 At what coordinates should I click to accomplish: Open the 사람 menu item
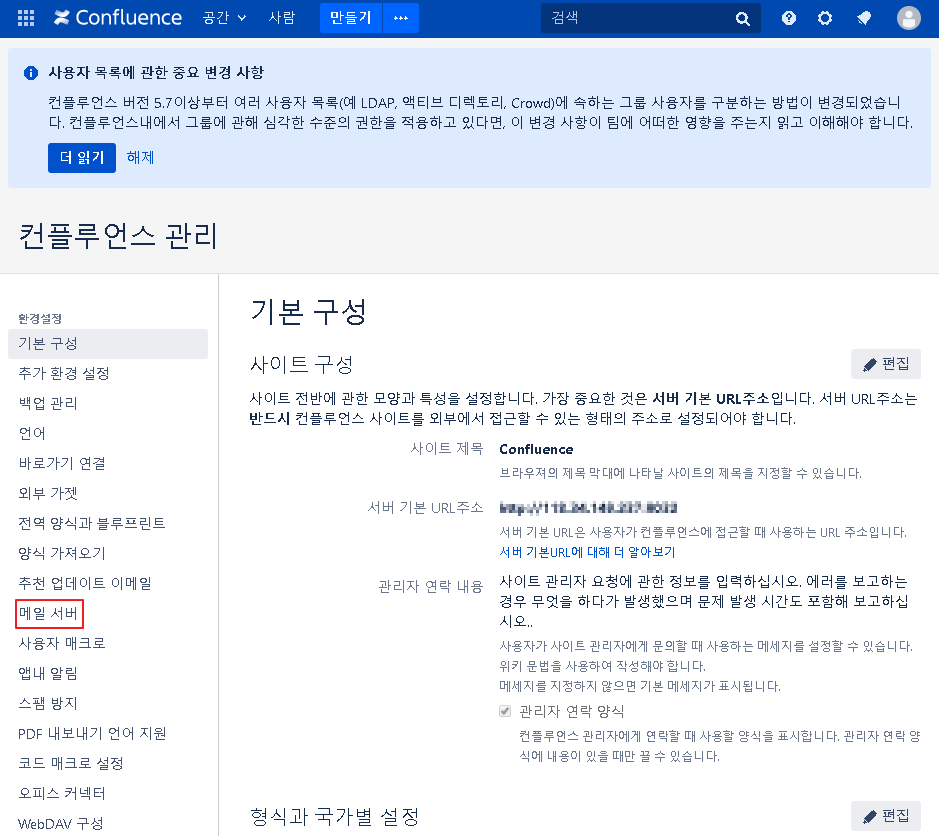tap(281, 18)
